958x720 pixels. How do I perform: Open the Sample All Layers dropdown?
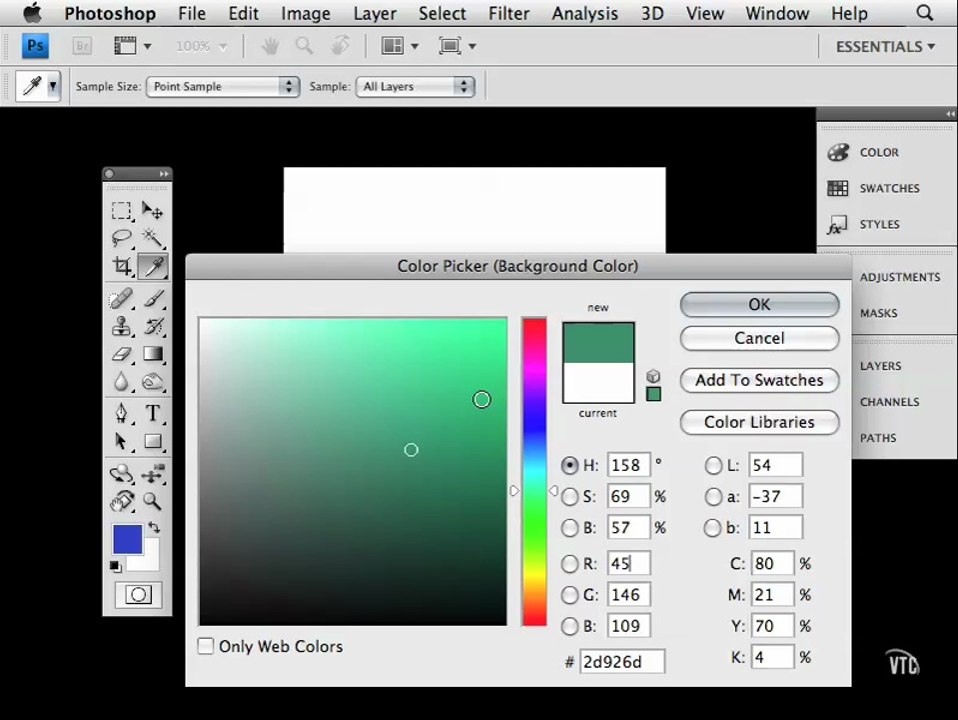point(415,86)
